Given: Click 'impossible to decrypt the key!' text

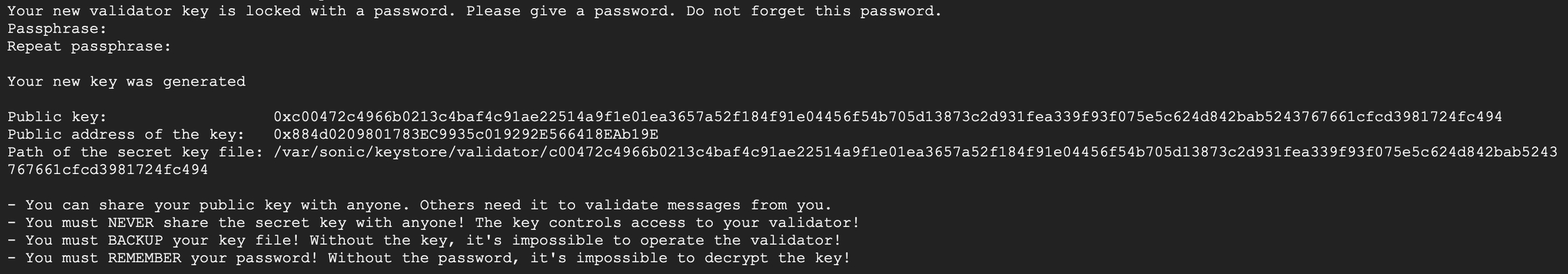Looking at the screenshot, I should [x=713, y=258].
